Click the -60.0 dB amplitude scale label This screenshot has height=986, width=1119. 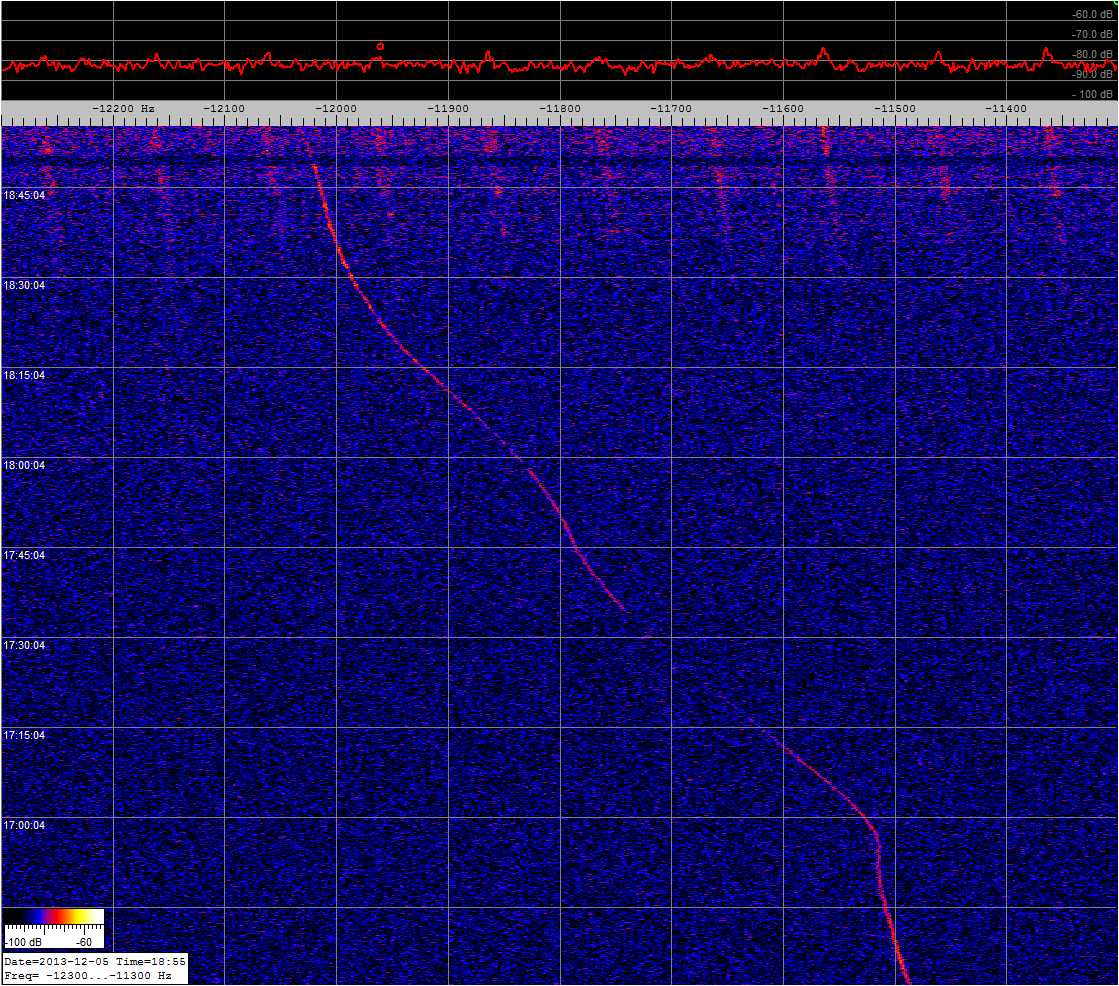click(1084, 15)
